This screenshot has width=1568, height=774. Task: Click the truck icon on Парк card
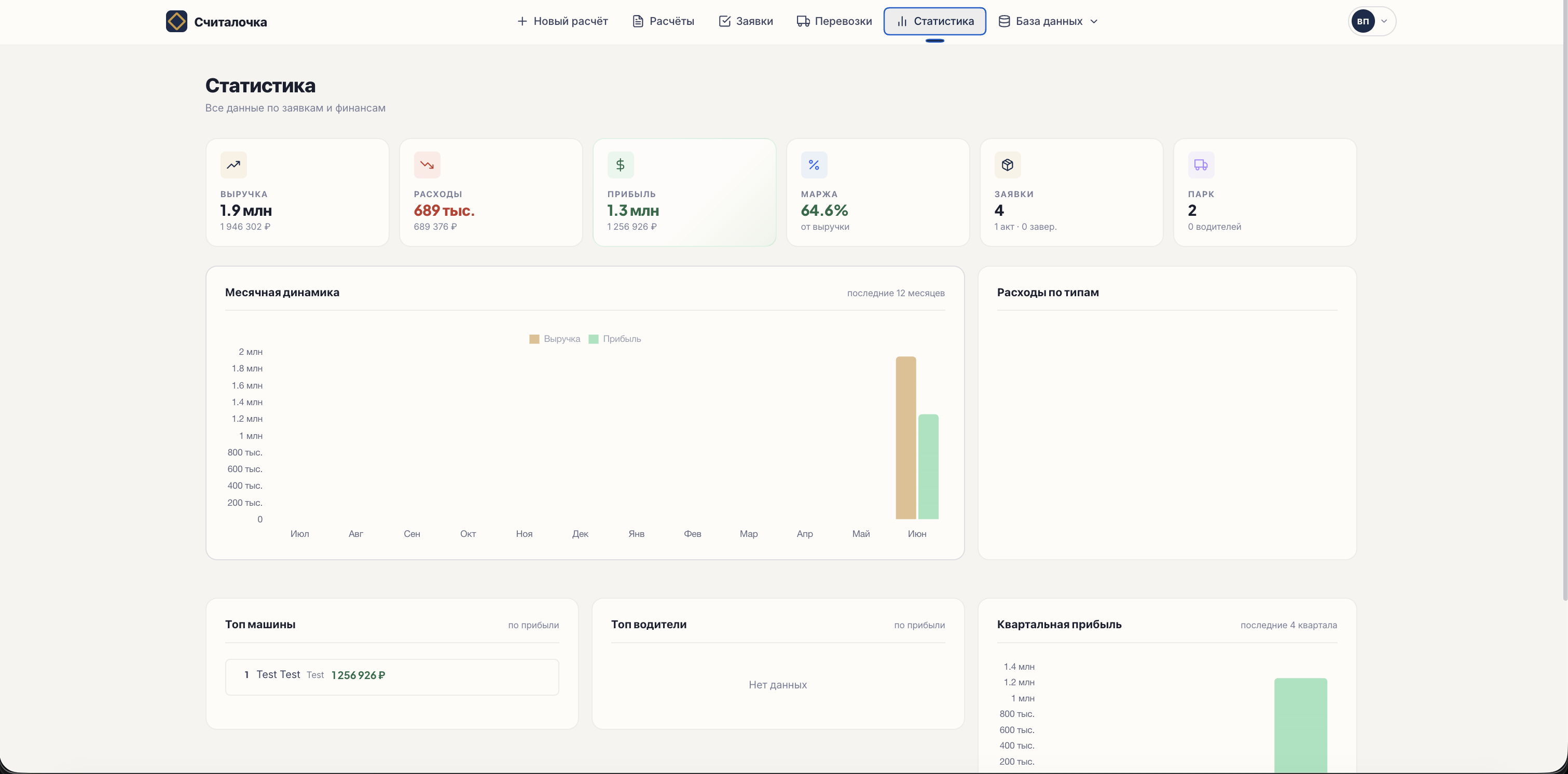pyautogui.click(x=1201, y=165)
